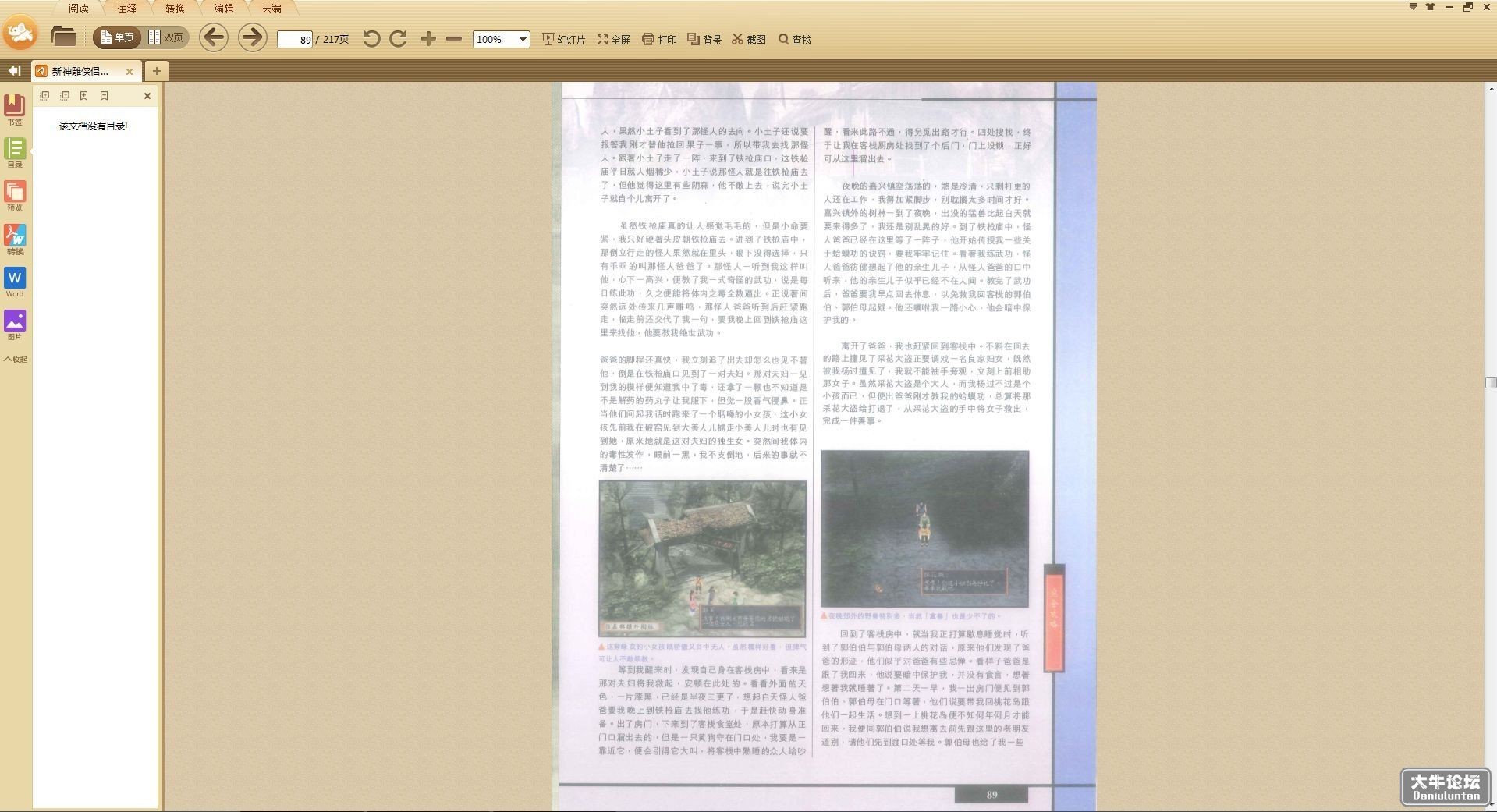Open the 转换 tab in top menu

175,9
